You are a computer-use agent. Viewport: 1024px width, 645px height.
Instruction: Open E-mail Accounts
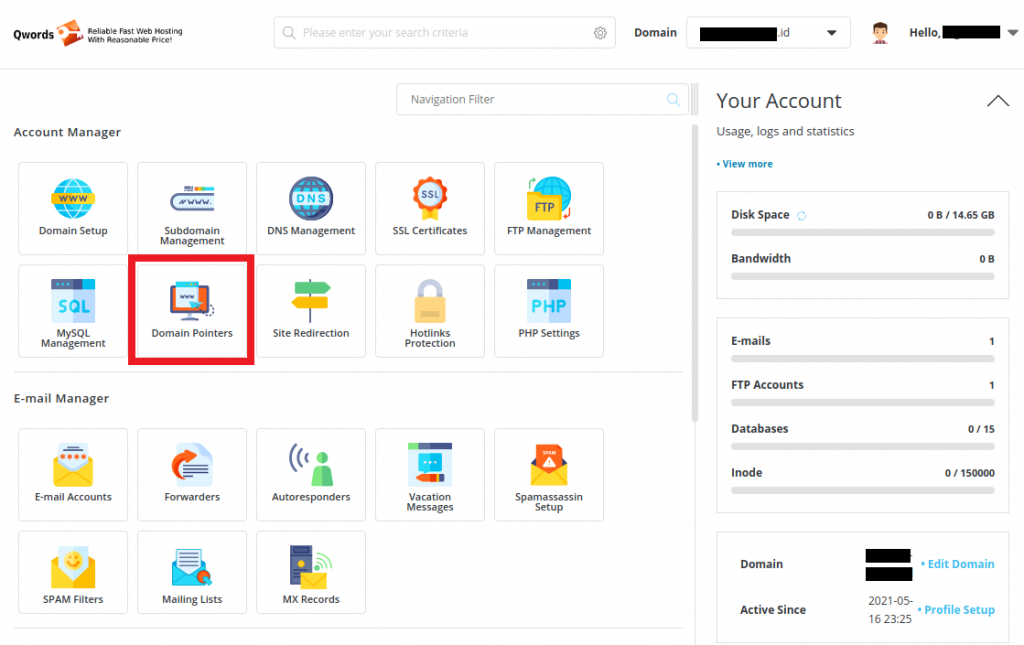[73, 475]
